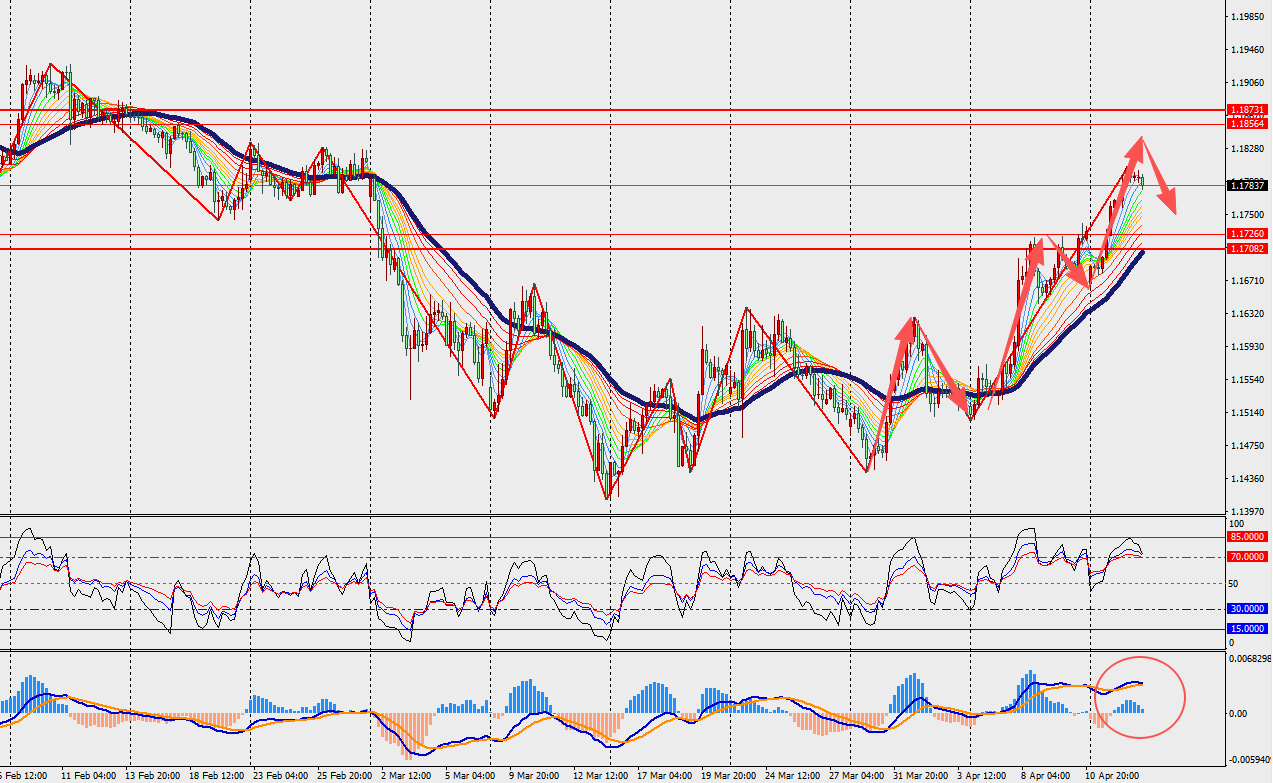This screenshot has height=783, width=1273.
Task: Select the 25 Feb 20:00 time axis label
Action: (x=344, y=775)
